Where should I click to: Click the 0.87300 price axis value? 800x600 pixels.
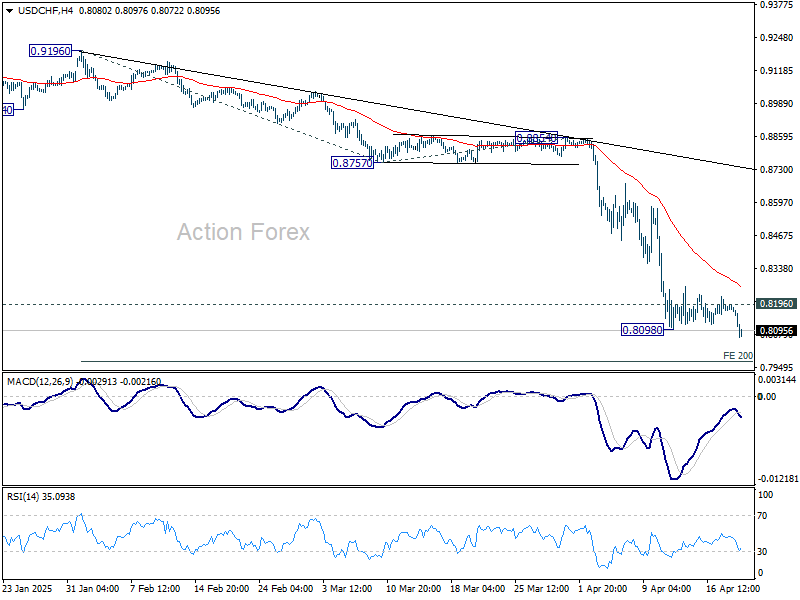coord(777,169)
